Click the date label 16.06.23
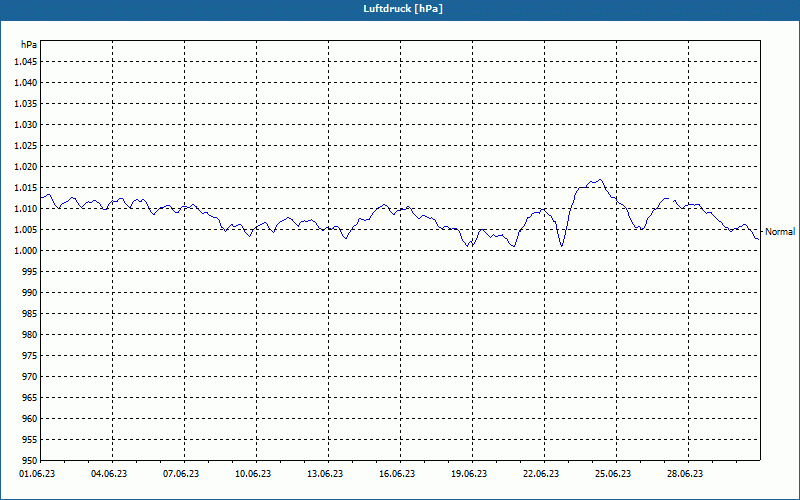Viewport: 800px width, 500px height. tap(397, 474)
